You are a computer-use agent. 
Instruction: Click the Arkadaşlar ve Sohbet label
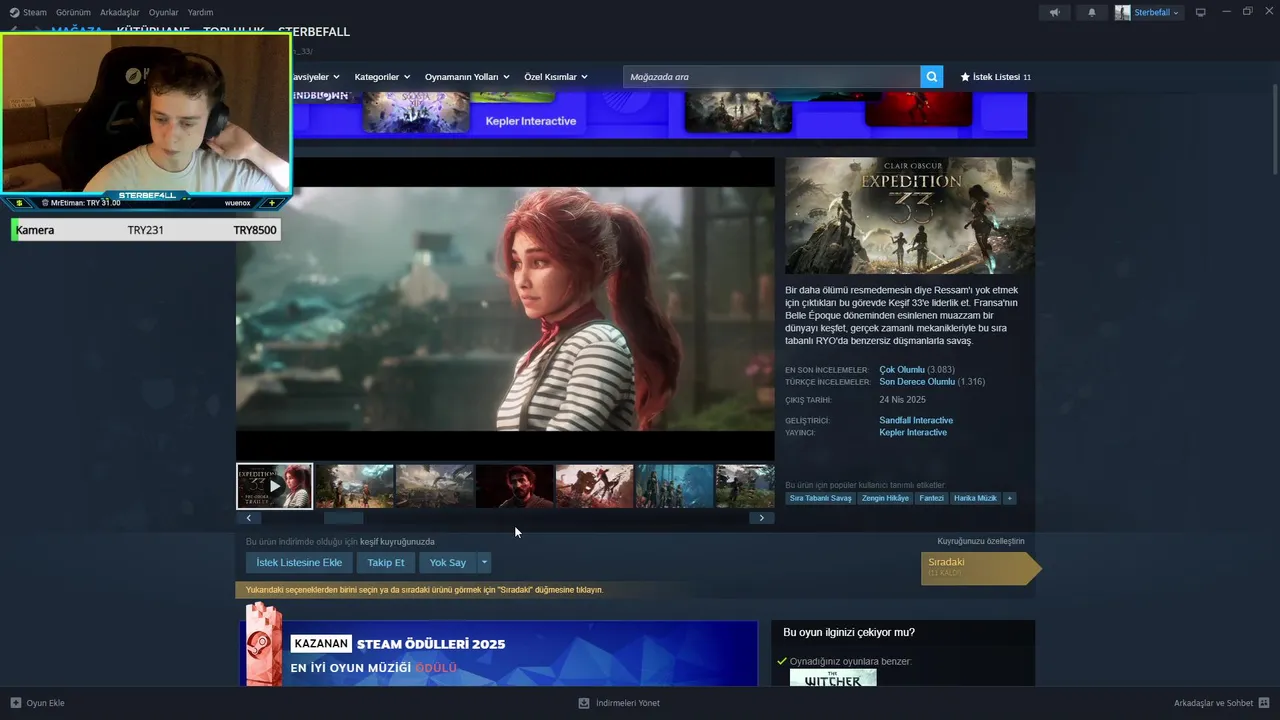1213,703
